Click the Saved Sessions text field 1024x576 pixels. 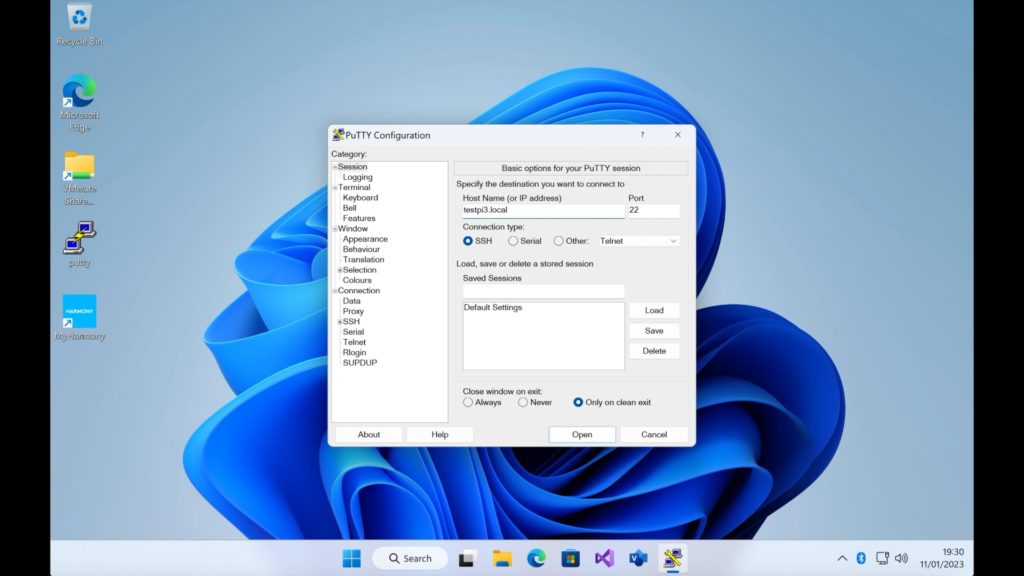[543, 291]
